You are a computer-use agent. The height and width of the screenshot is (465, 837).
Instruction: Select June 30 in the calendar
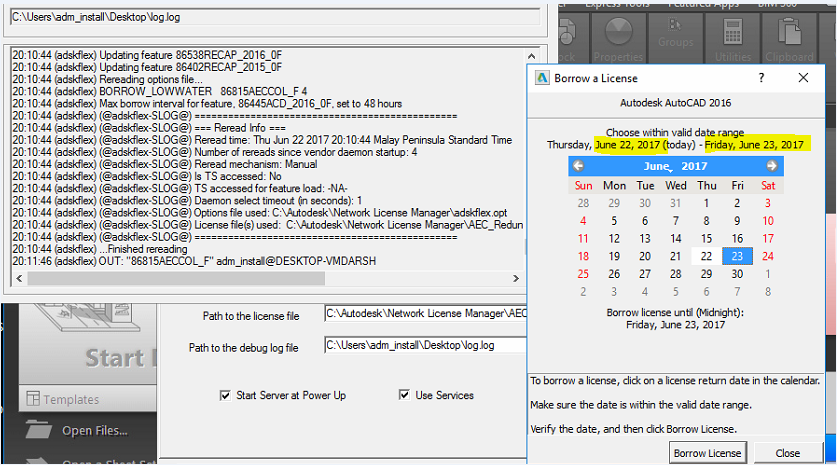737,274
